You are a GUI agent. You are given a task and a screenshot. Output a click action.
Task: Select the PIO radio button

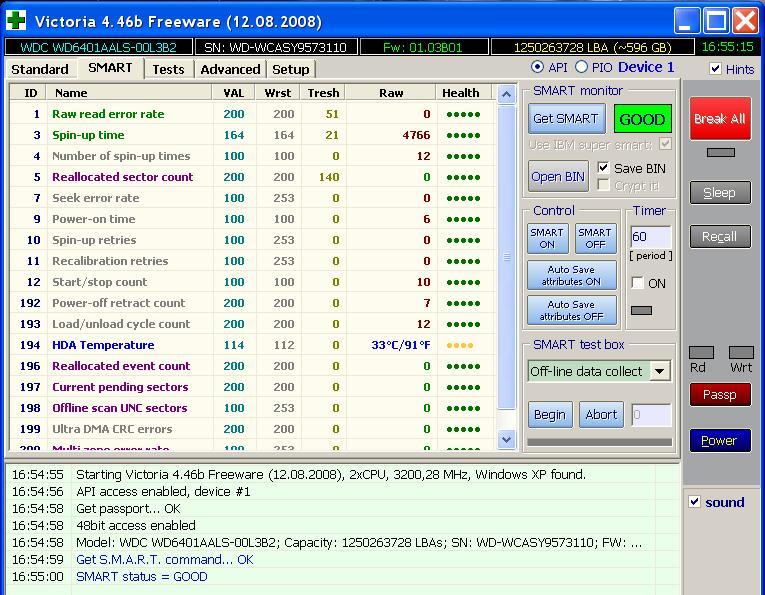[581, 67]
